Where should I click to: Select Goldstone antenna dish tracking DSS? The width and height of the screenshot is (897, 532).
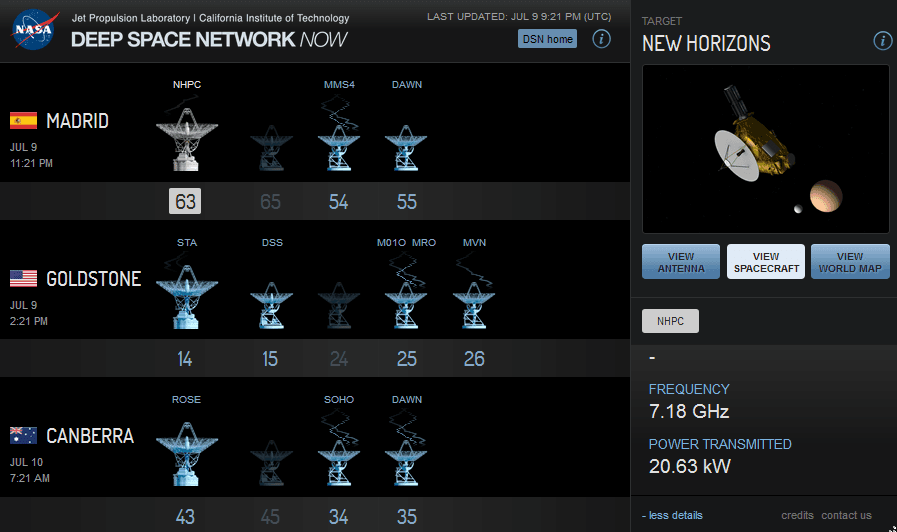coord(271,305)
